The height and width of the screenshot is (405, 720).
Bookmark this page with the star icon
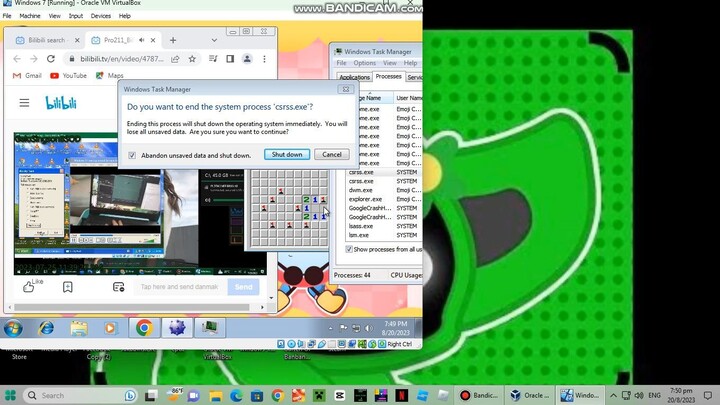tap(192, 59)
